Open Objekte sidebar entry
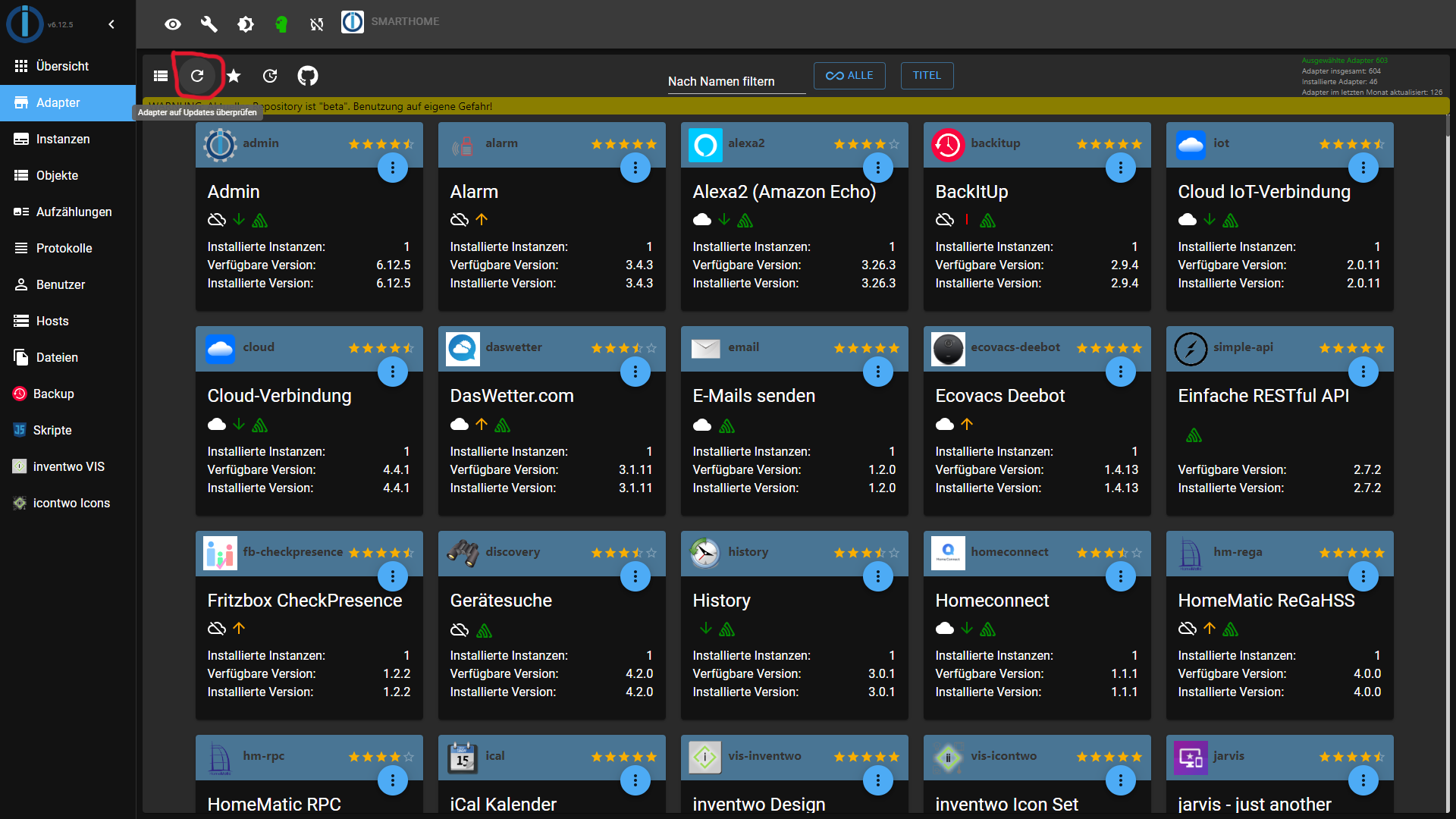The image size is (1456, 819). point(68,175)
